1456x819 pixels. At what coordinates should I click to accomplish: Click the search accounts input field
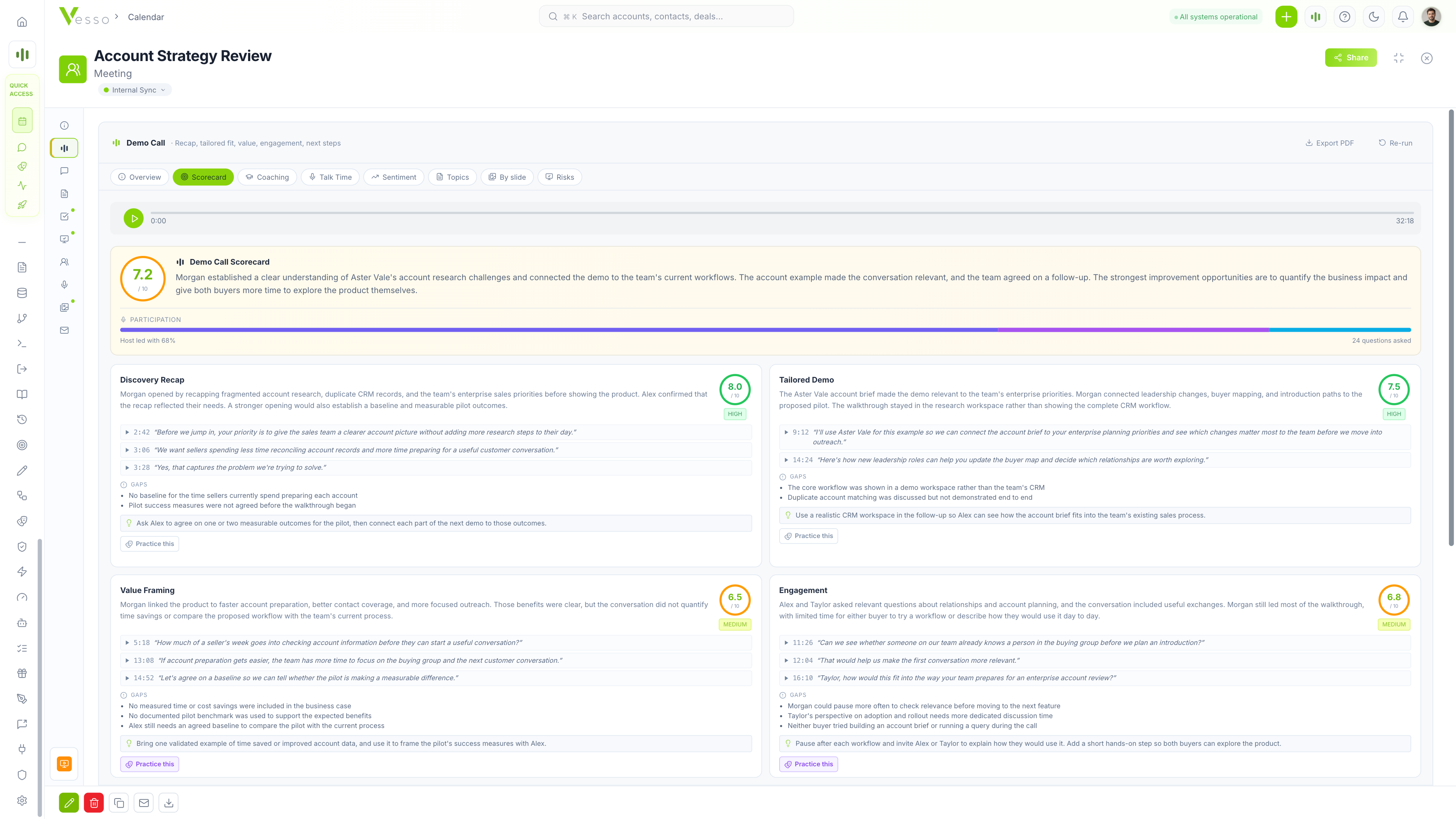(x=666, y=16)
